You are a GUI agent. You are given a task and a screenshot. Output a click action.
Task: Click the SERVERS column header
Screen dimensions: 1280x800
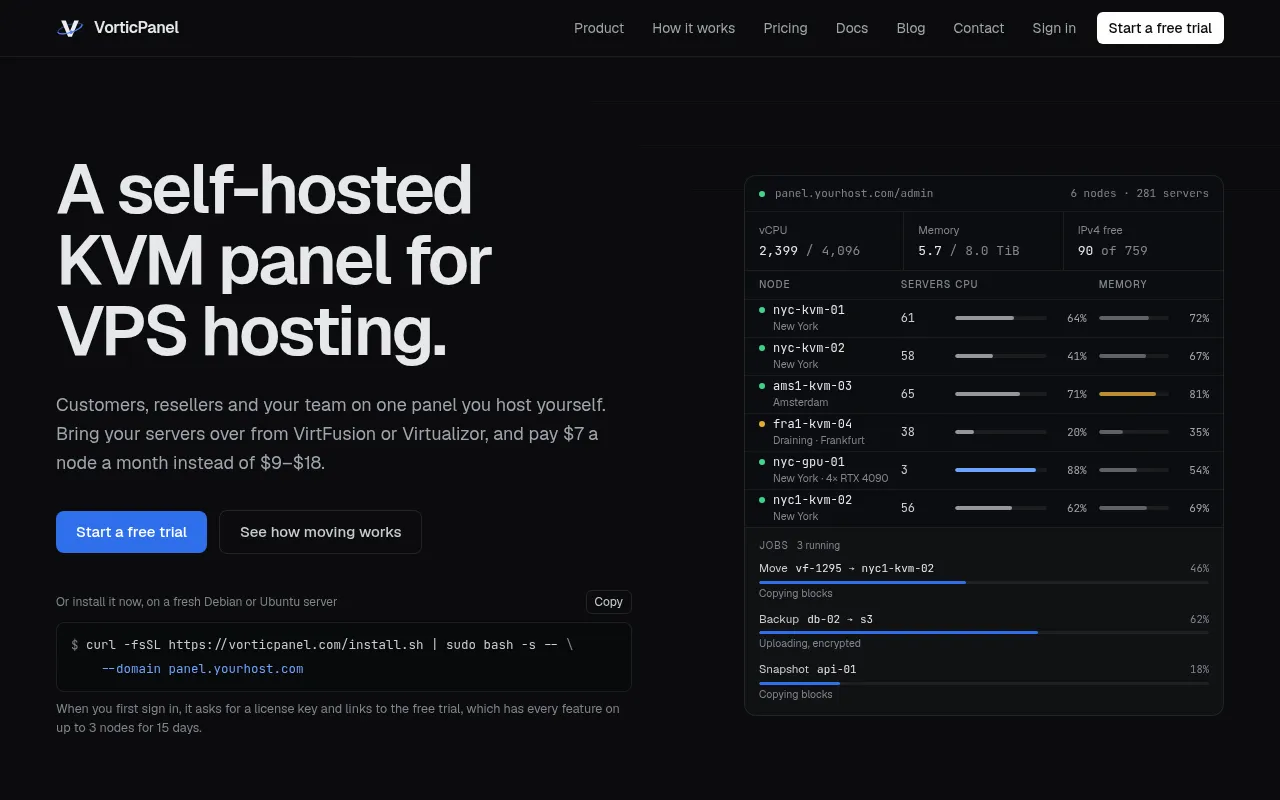925,285
